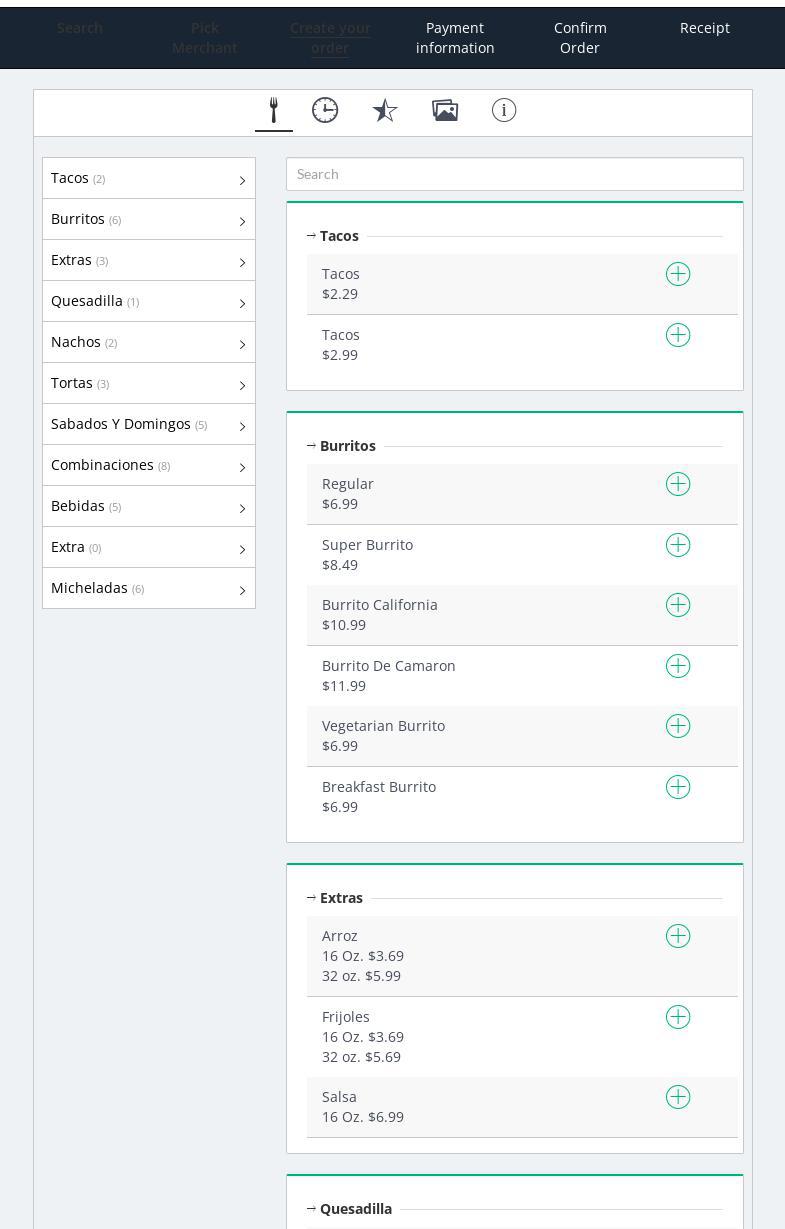Click the Receipt step link
The height and width of the screenshot is (1229, 785).
click(x=704, y=28)
